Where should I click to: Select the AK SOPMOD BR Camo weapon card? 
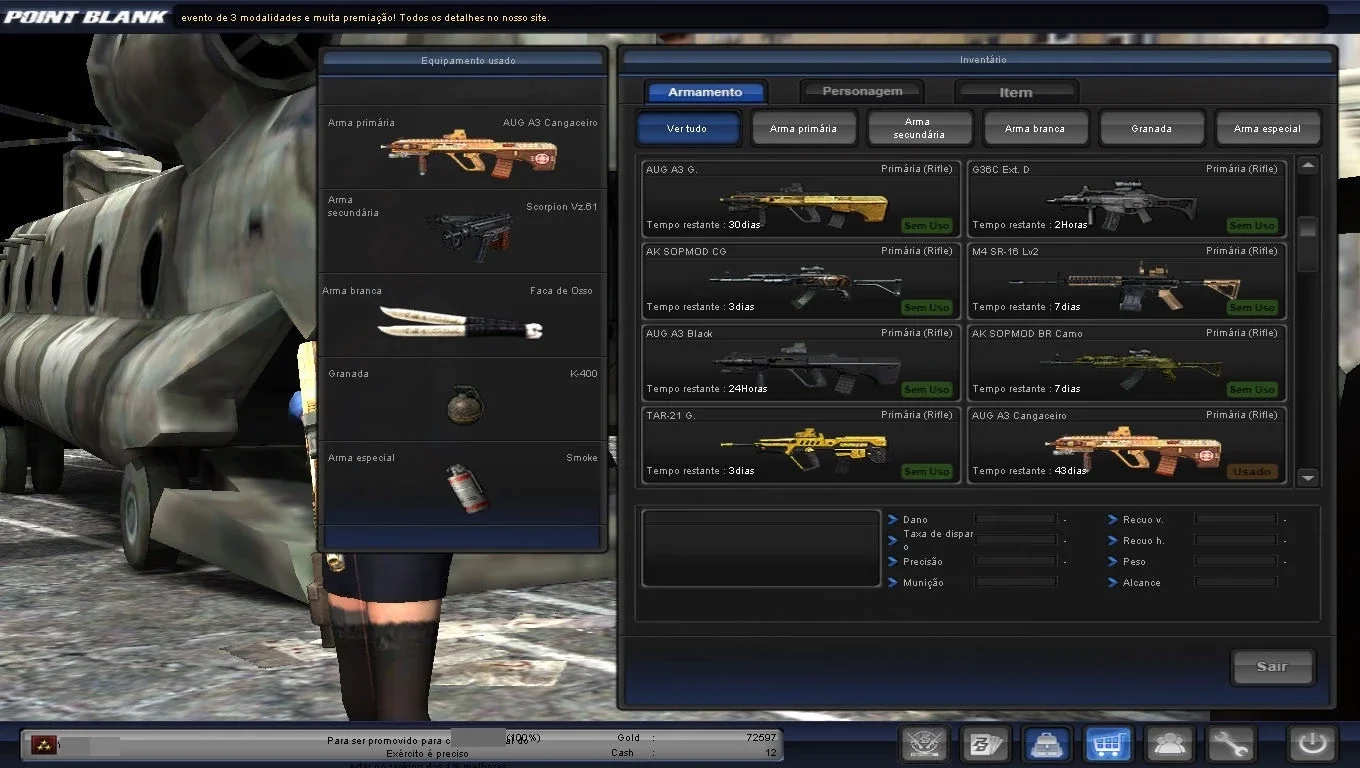coord(1126,362)
